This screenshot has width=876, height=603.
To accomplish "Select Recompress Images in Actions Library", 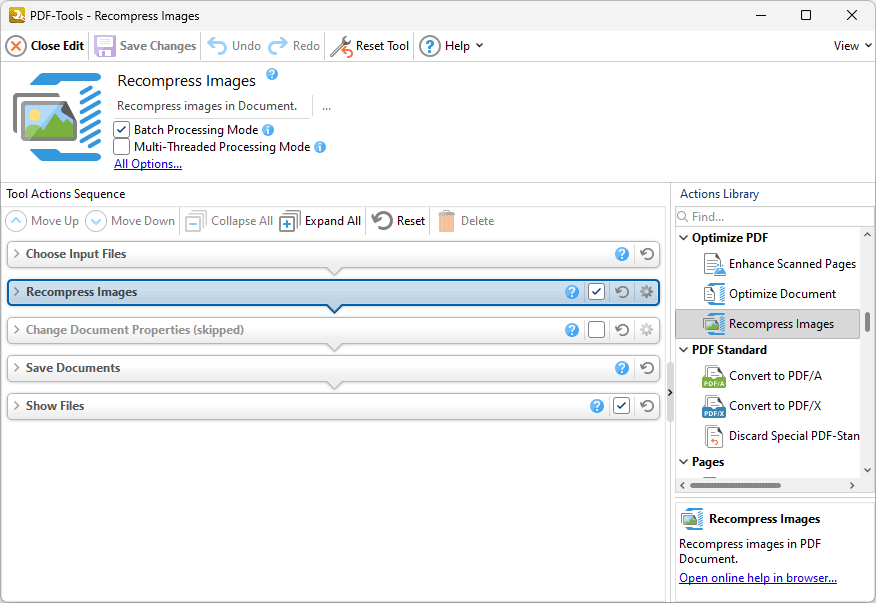I will point(768,324).
